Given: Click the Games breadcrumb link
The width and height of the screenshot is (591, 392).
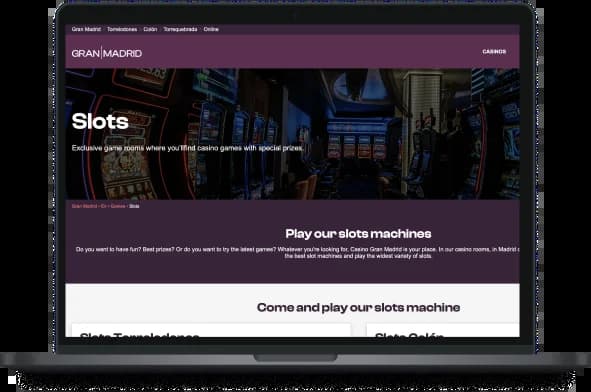Looking at the screenshot, I should click(x=118, y=206).
